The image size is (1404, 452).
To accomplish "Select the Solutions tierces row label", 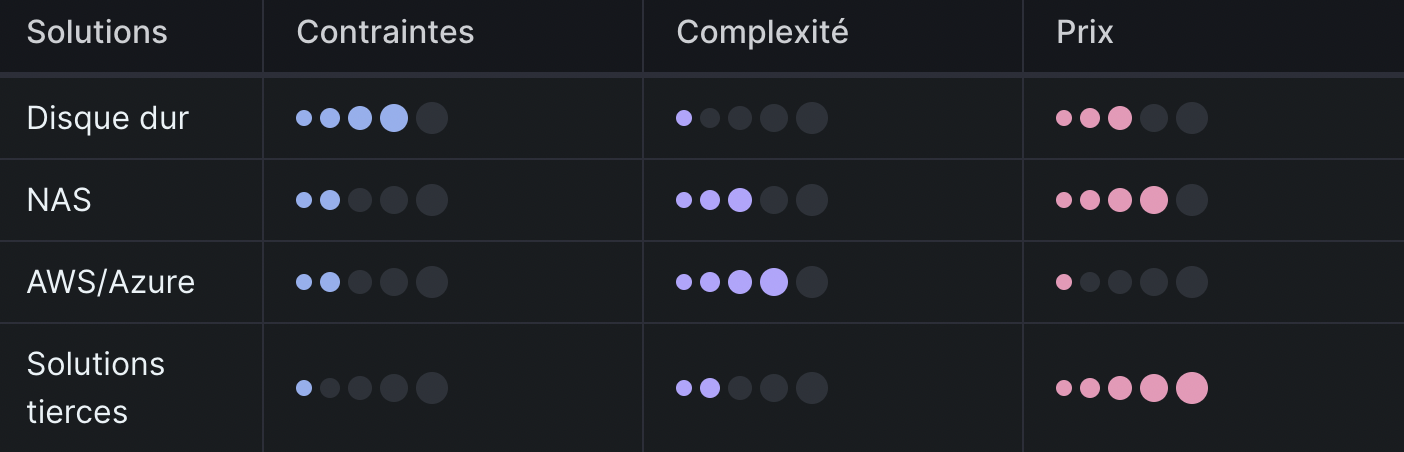I will [x=96, y=387].
